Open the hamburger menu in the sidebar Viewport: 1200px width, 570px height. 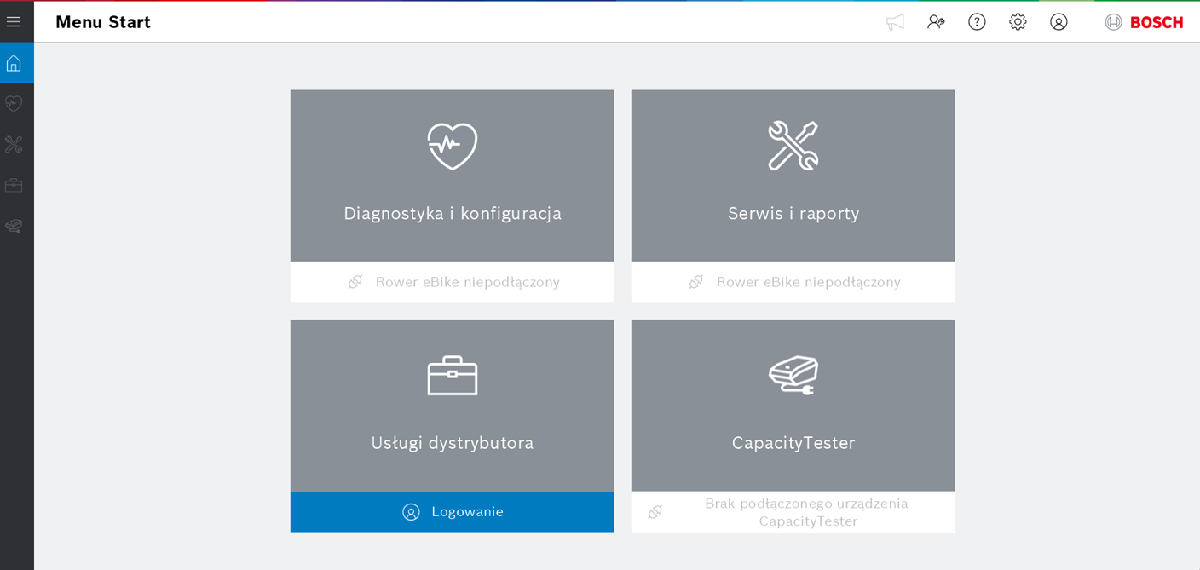(14, 21)
